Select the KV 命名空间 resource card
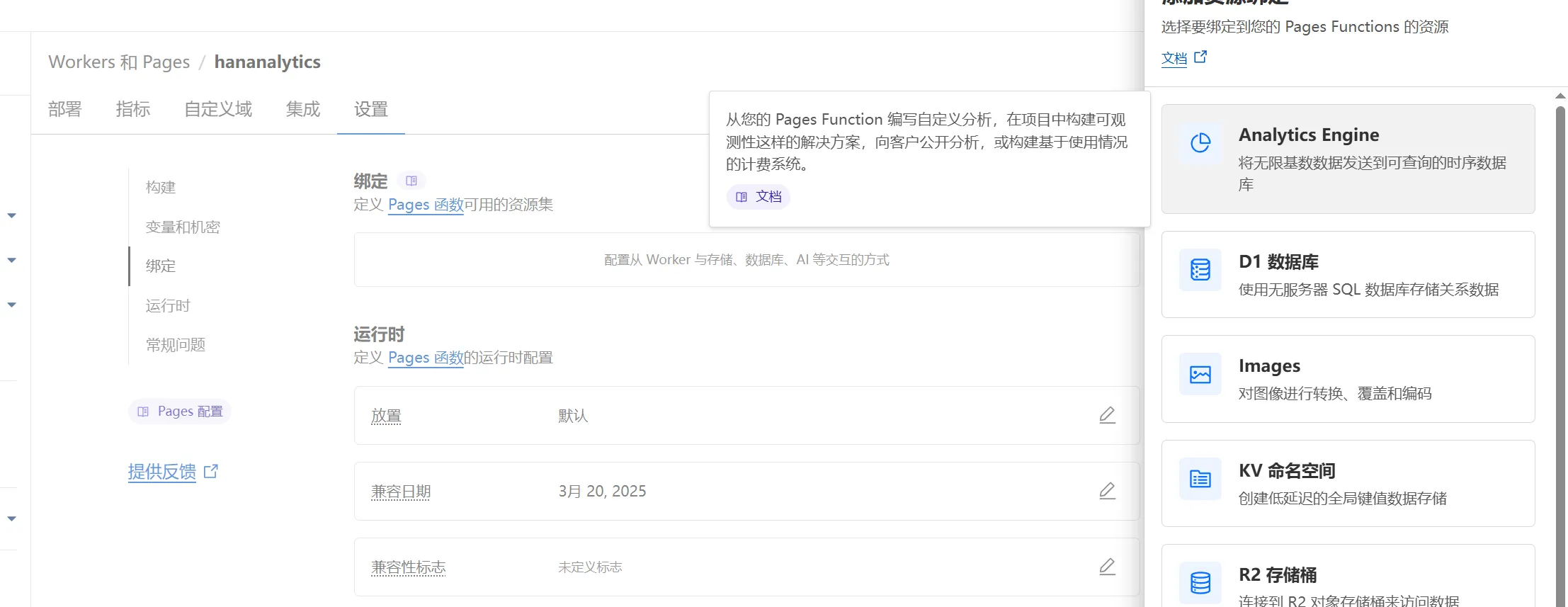Image resolution: width=1568 pixels, height=607 pixels. 1348,483
